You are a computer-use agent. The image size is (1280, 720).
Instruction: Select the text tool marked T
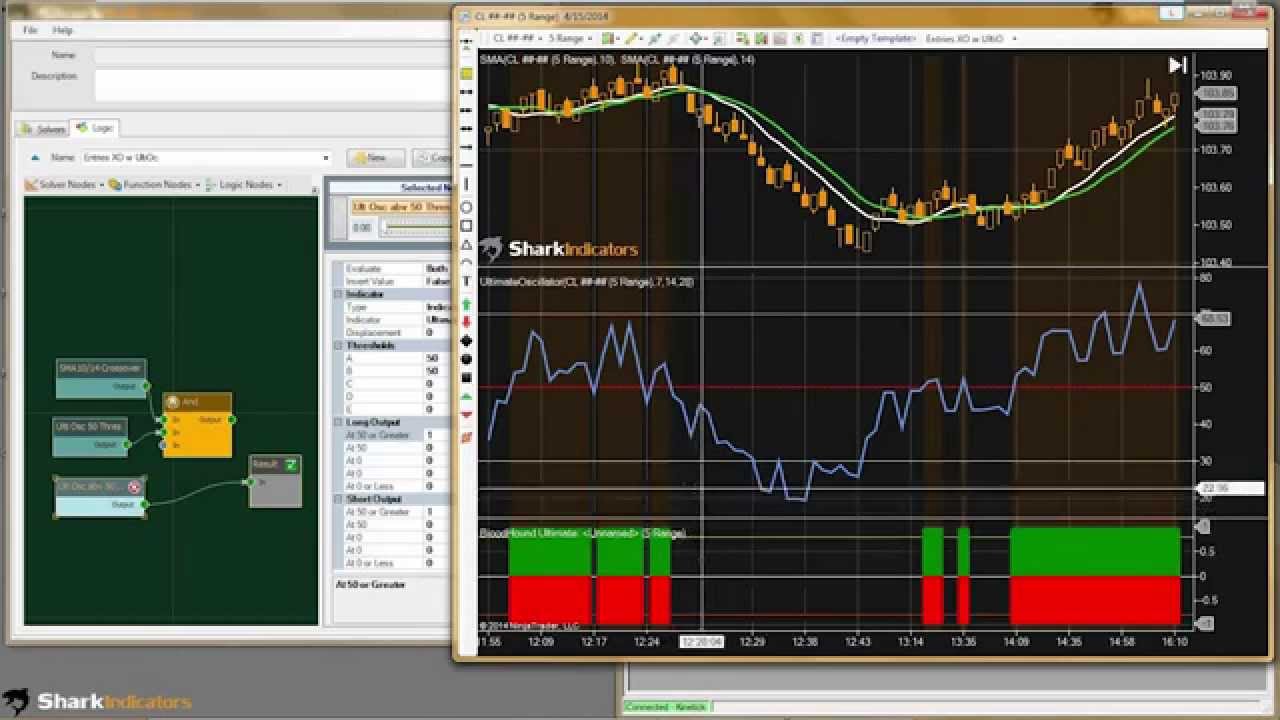click(x=466, y=282)
